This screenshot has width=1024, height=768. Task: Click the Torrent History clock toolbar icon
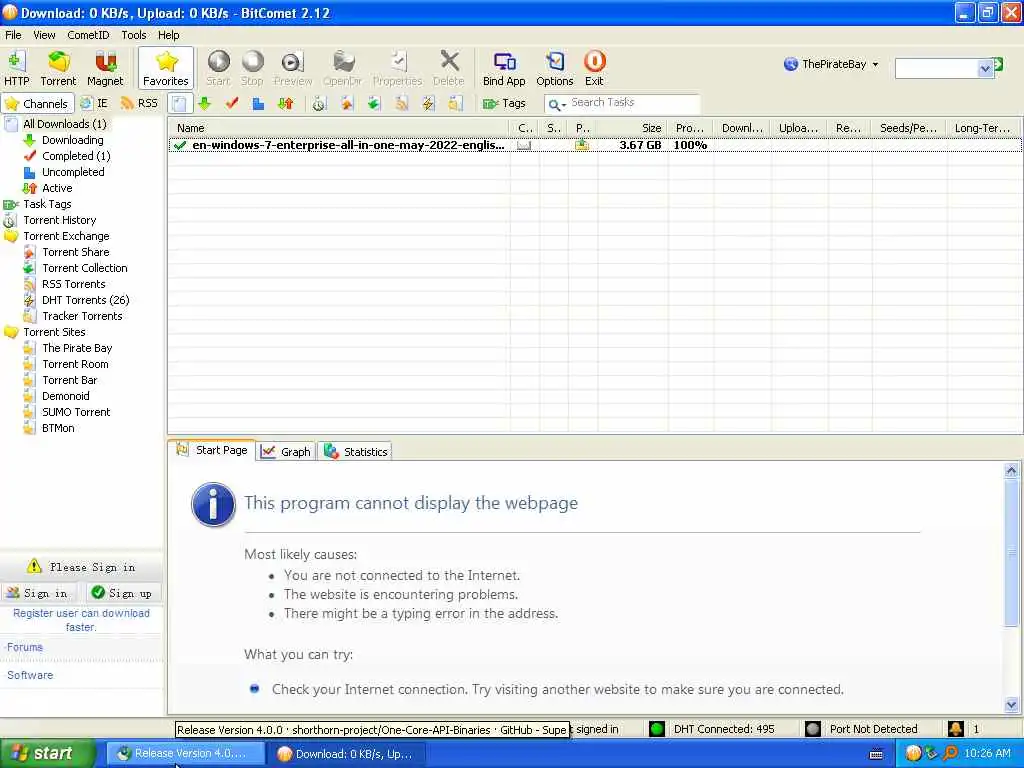pyautogui.click(x=319, y=103)
